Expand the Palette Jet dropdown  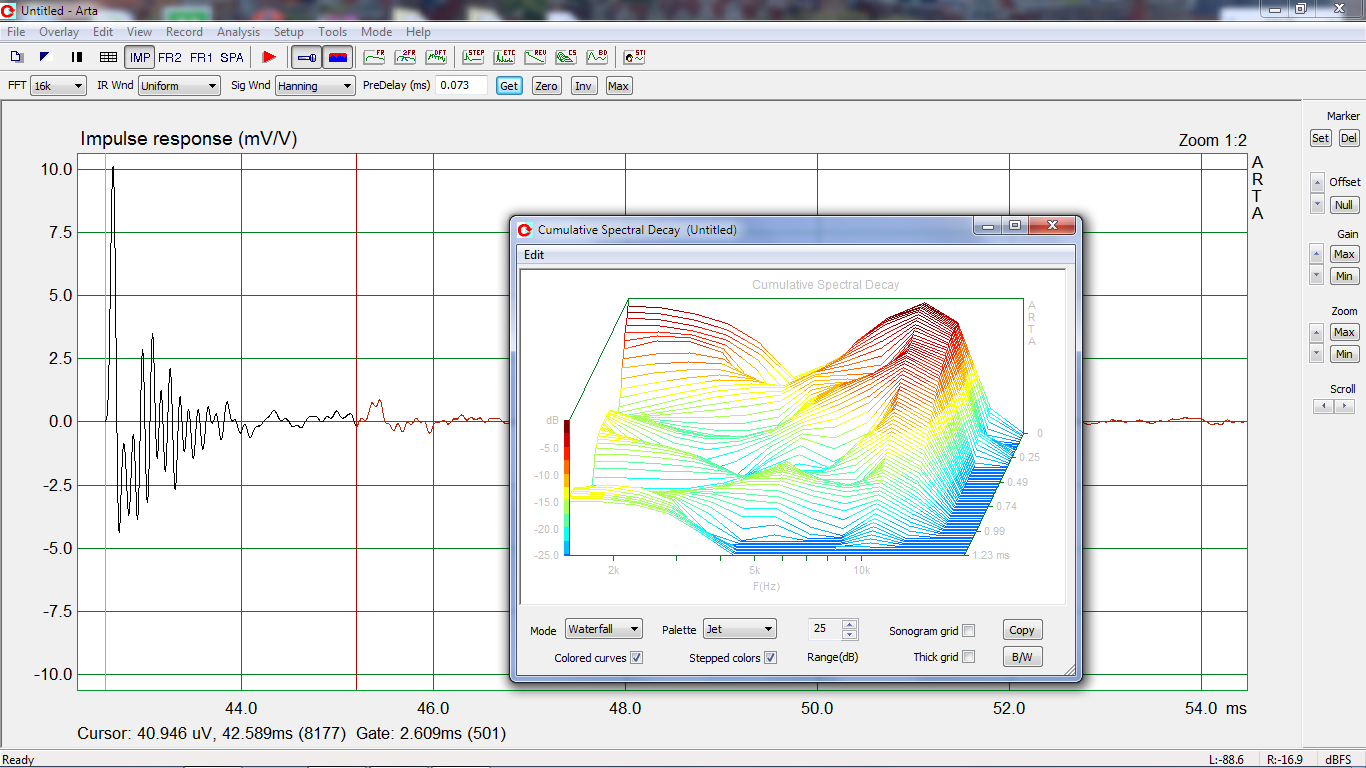tap(739, 629)
